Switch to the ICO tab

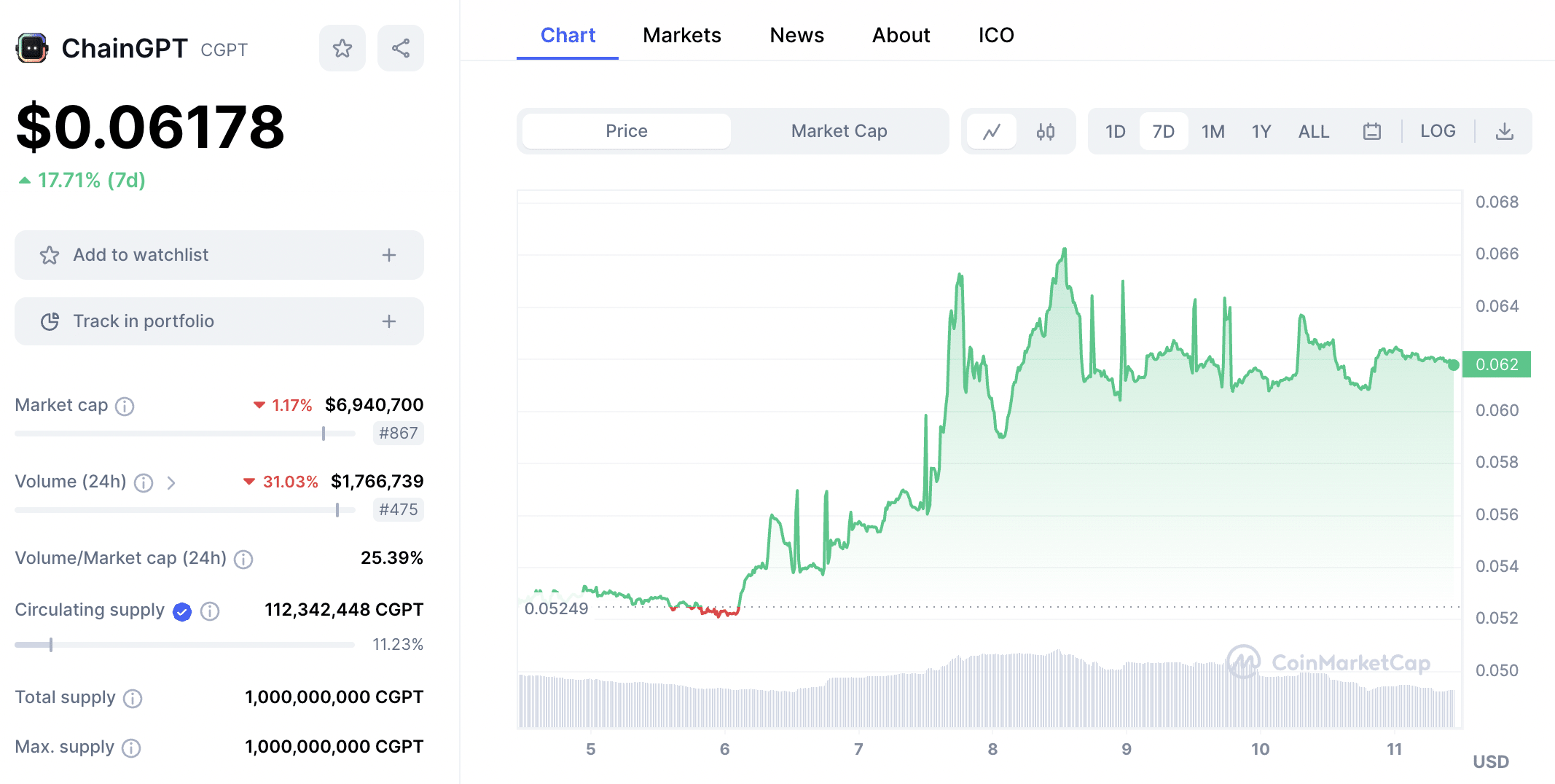click(x=996, y=35)
